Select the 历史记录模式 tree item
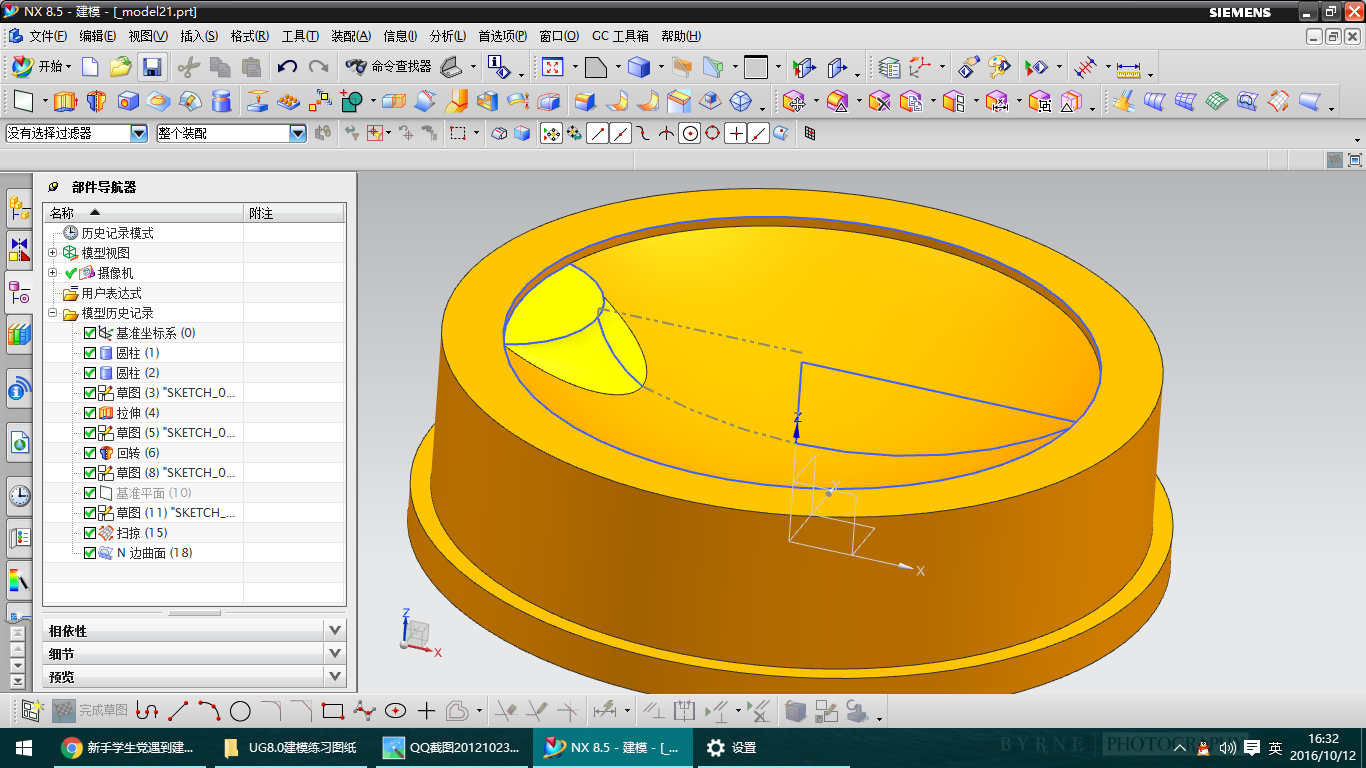Image resolution: width=1366 pixels, height=768 pixels. coord(117,233)
